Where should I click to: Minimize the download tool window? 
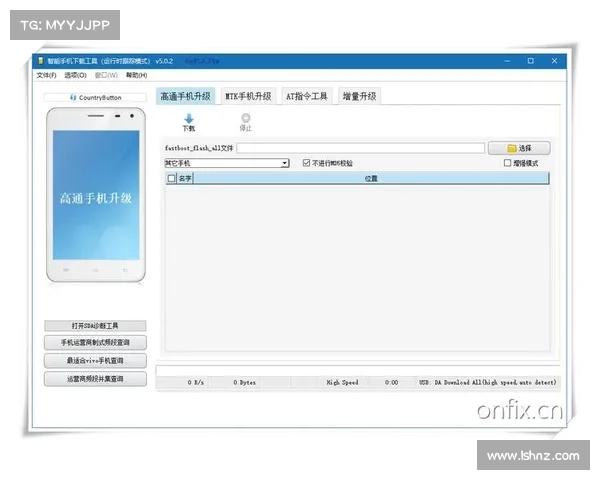[507, 61]
